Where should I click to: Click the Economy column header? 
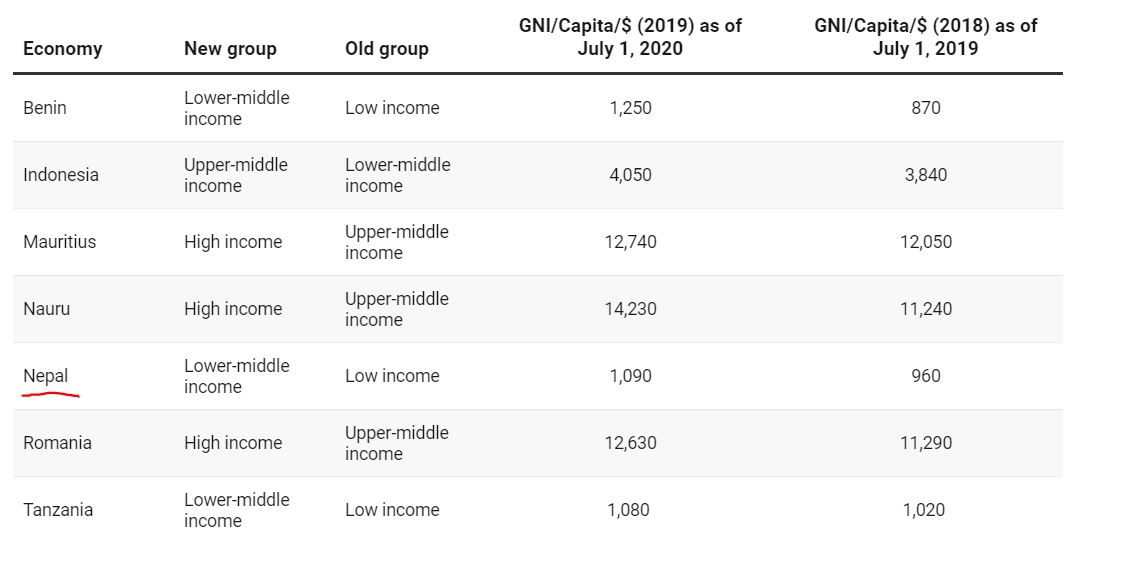click(x=62, y=48)
